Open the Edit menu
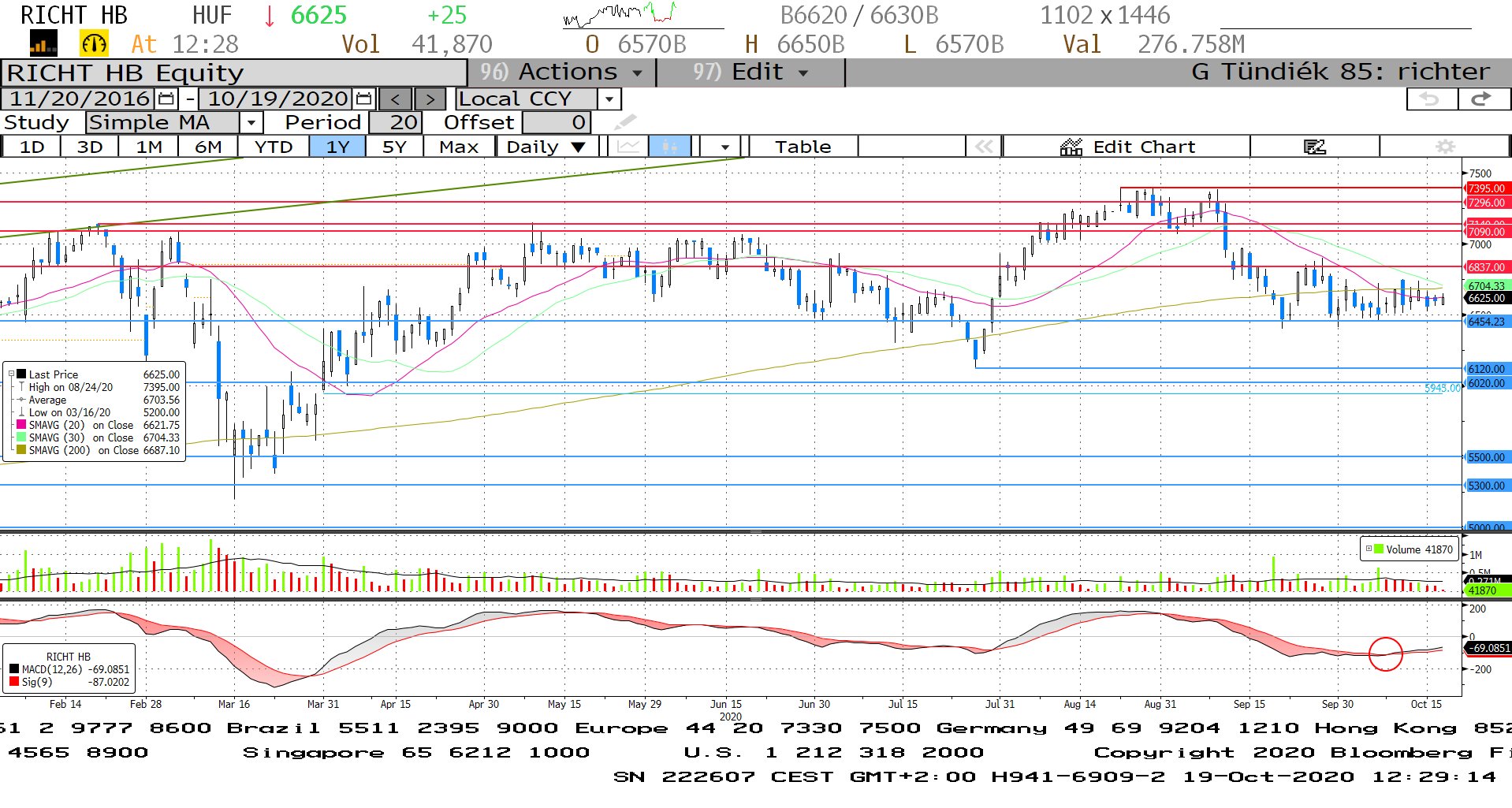The height and width of the screenshot is (808, 1512). [750, 73]
